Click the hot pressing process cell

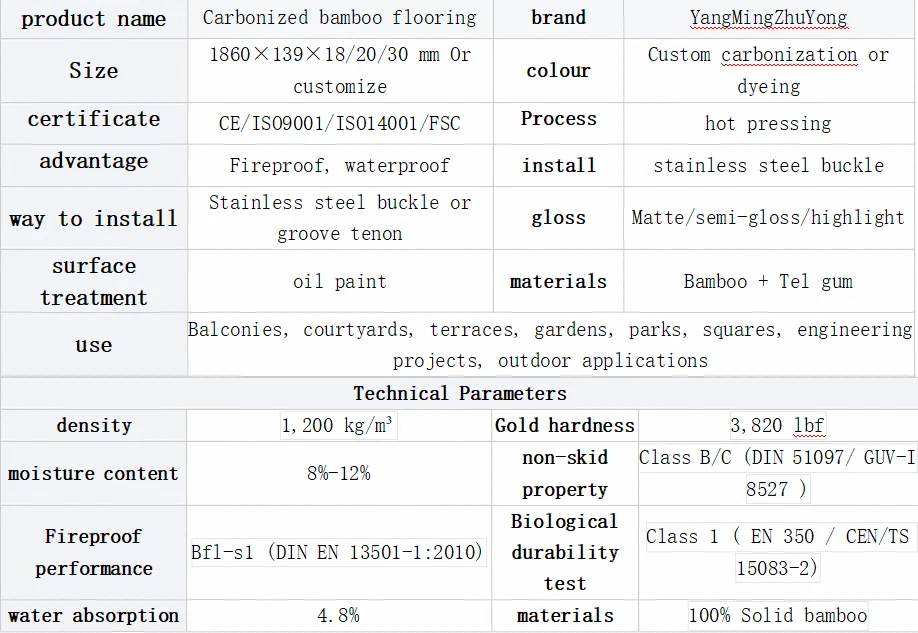click(769, 124)
